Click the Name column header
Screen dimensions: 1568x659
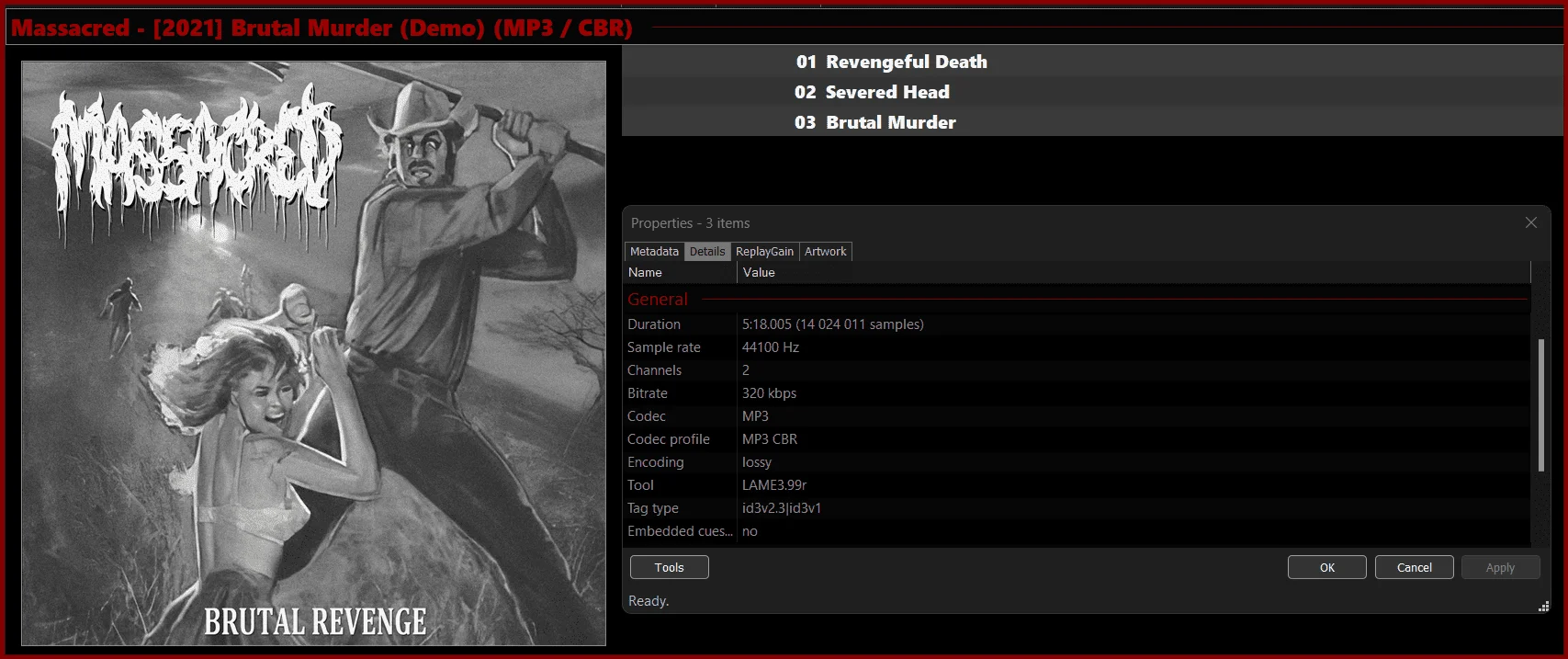(681, 272)
